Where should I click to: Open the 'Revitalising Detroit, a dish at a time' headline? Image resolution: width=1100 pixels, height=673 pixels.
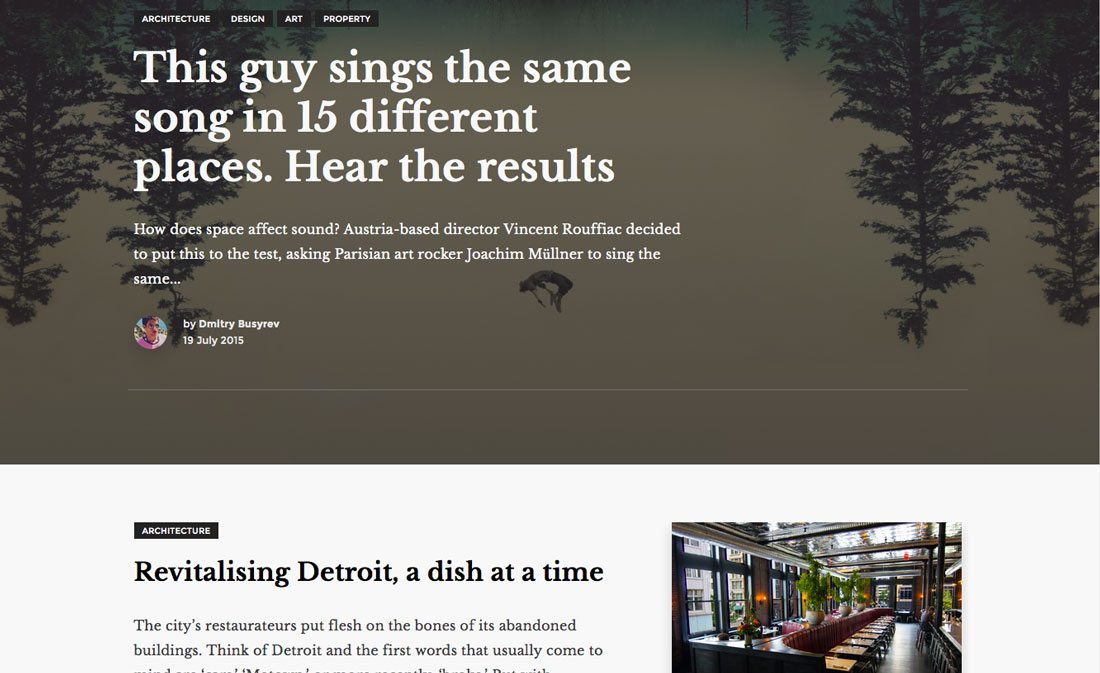(x=368, y=572)
